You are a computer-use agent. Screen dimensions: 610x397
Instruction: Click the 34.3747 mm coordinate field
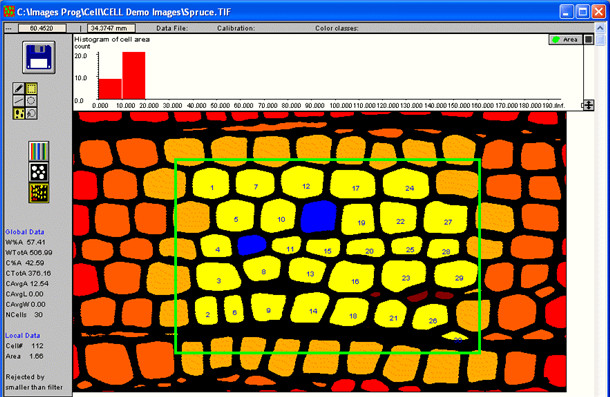click(x=111, y=28)
